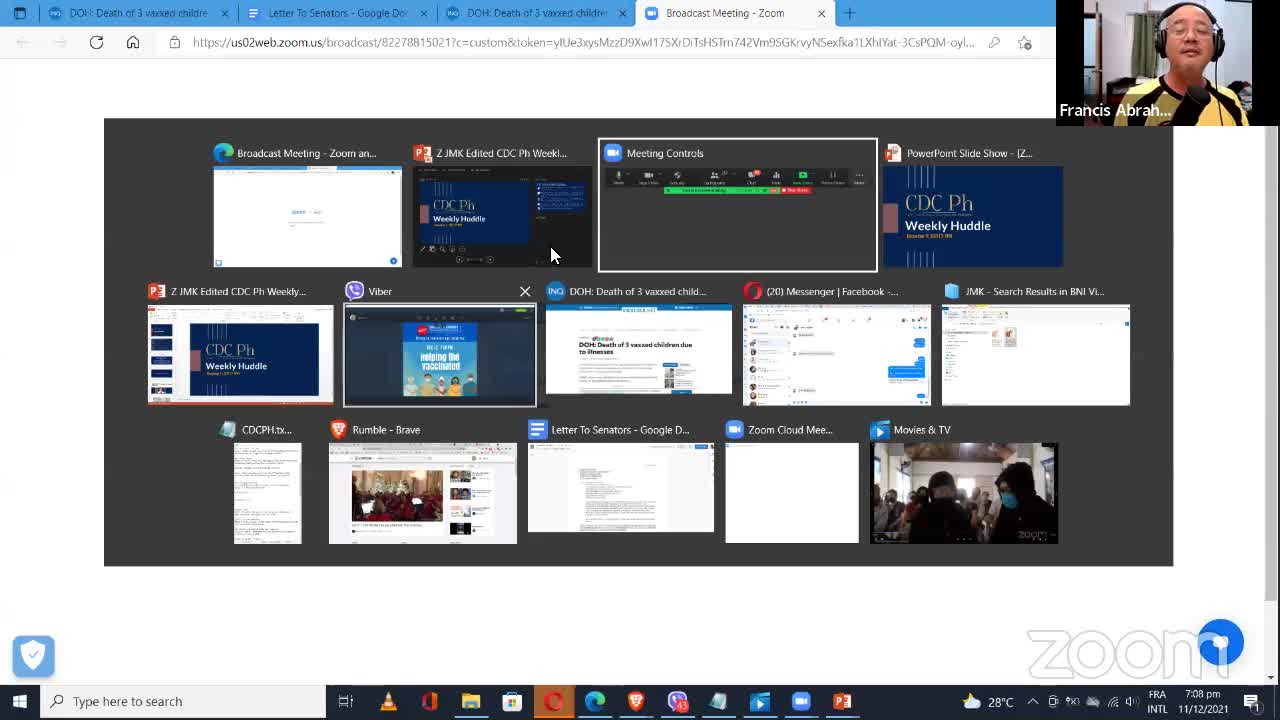
Task: Open Notepad icon in taskbar
Action: pos(718,701)
